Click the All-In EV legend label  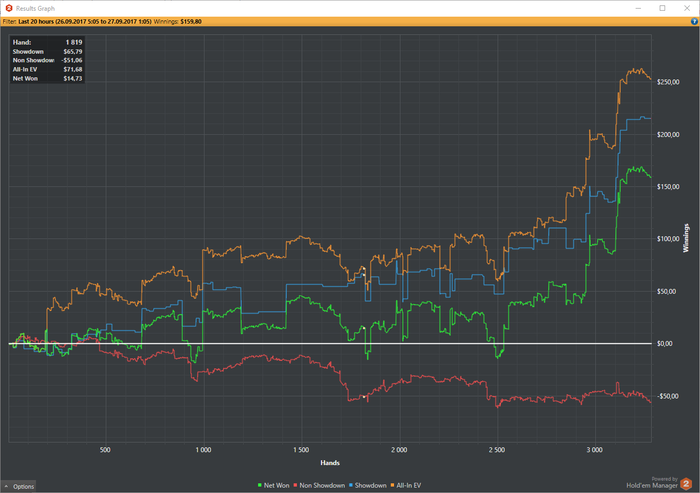pyautogui.click(x=408, y=485)
